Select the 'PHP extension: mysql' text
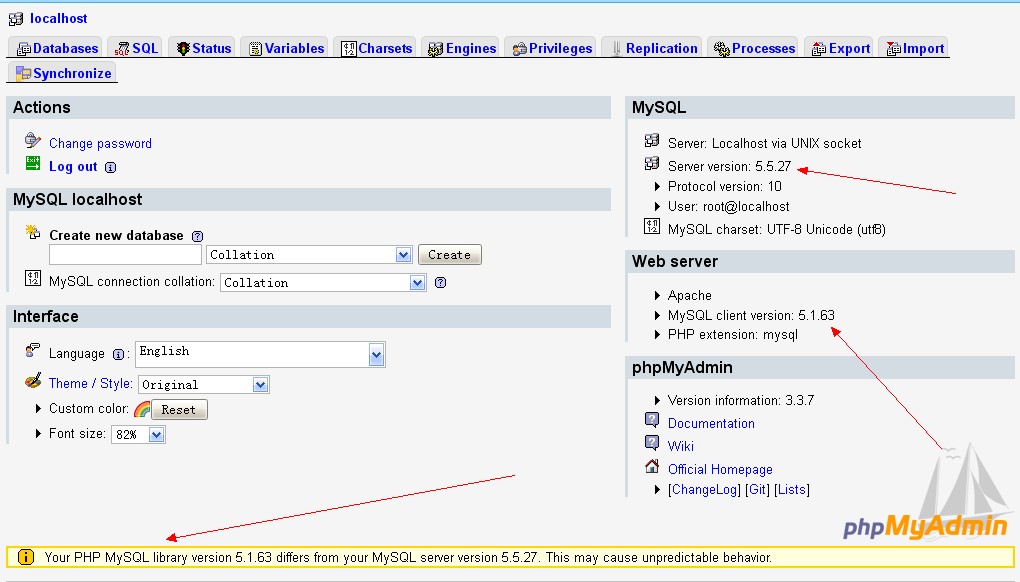 732,334
